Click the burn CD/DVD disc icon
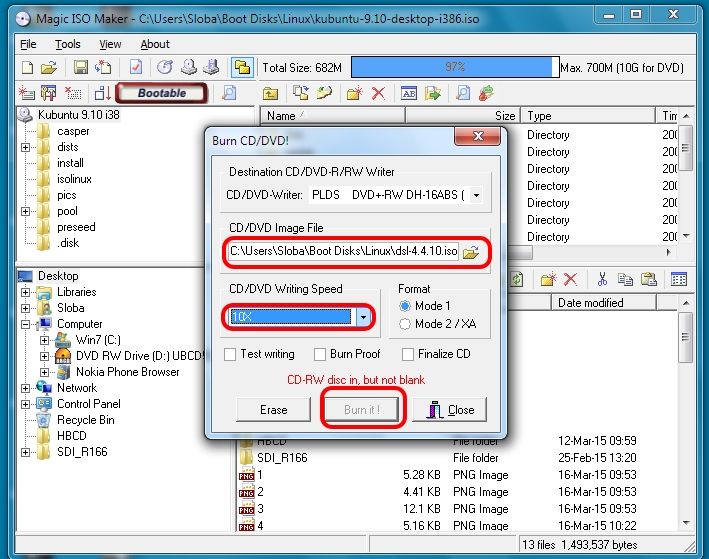The width and height of the screenshot is (709, 559). 165,67
